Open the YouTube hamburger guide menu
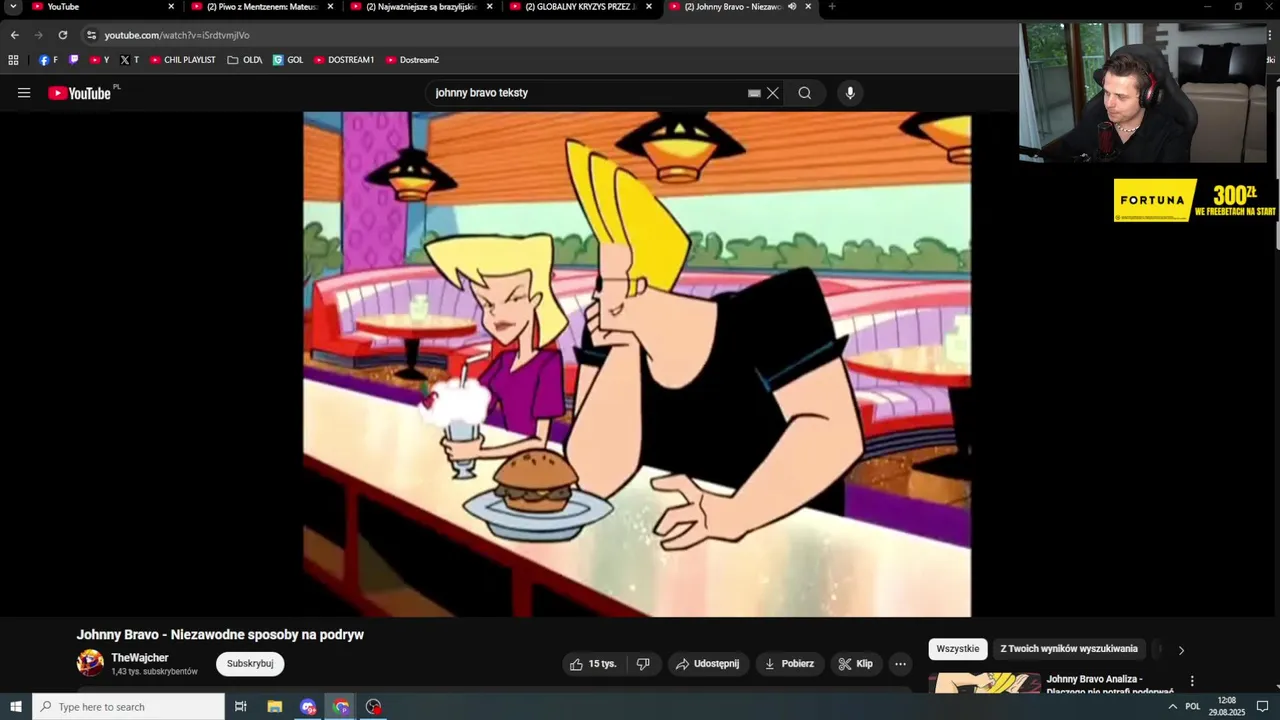Viewport: 1280px width, 720px height. pos(24,93)
